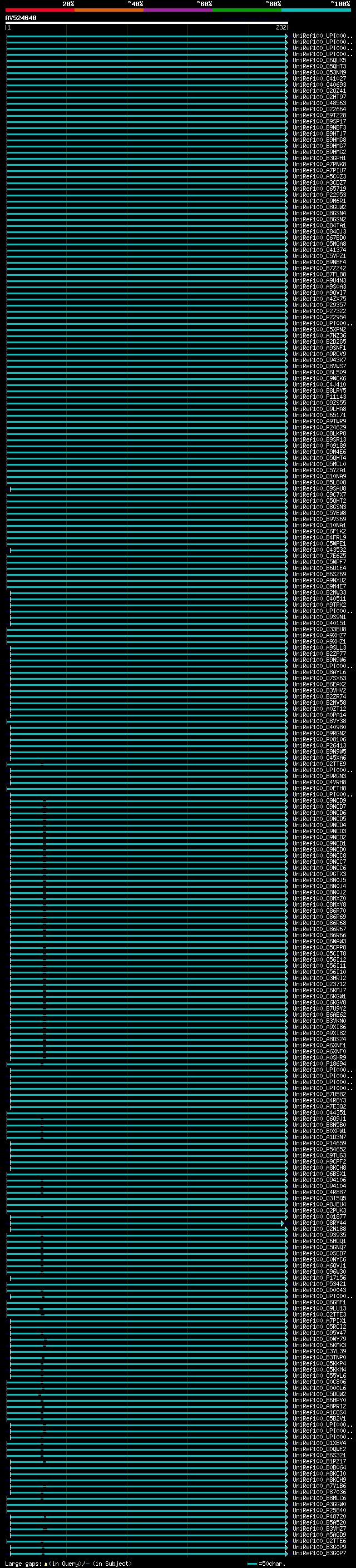
Task: Open the UniRef100_Q8GUW2 alignment
Action: (319, 207)
